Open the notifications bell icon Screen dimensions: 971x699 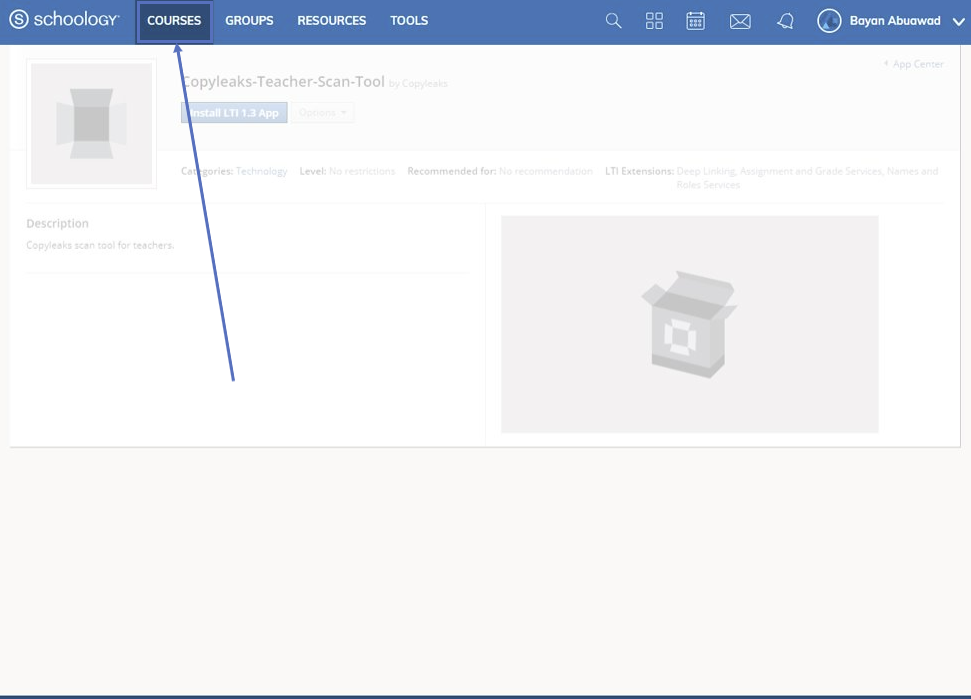click(785, 21)
